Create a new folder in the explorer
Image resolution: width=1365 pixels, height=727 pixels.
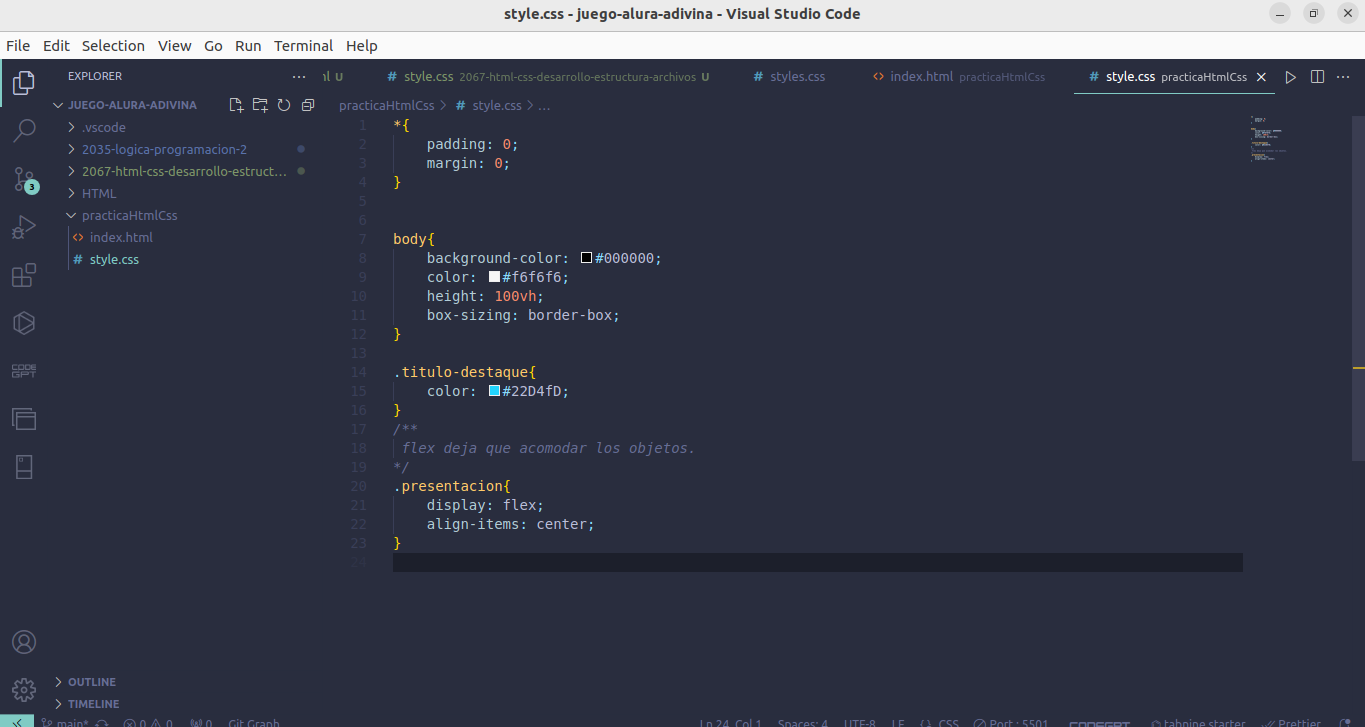click(260, 105)
